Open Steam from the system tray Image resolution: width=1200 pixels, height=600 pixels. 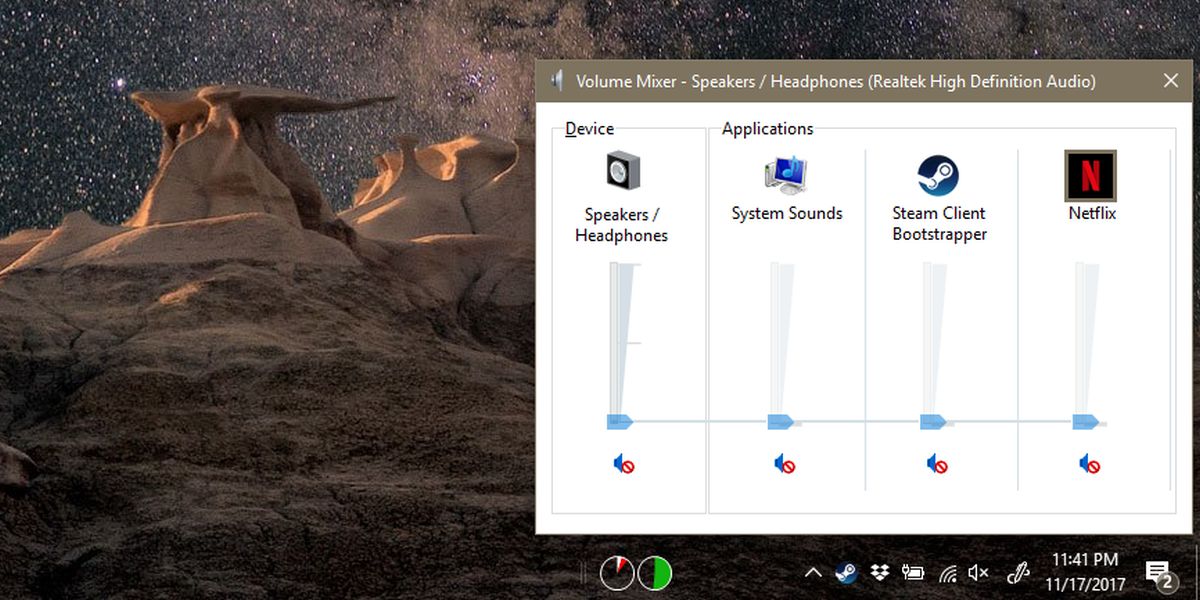(x=847, y=573)
